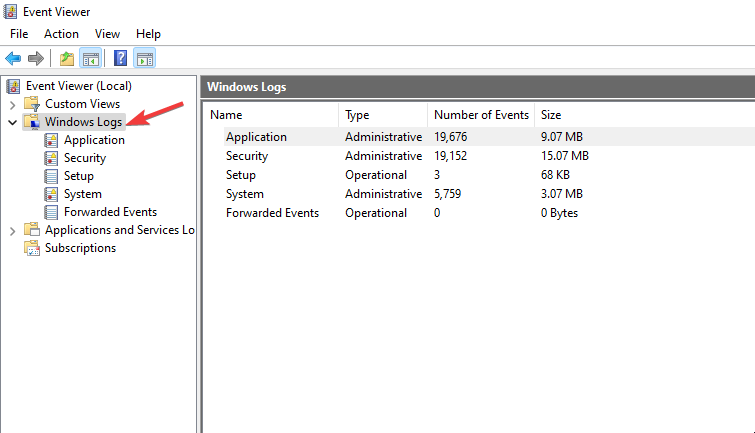
Task: Sort list by Size column header
Action: pos(550,115)
